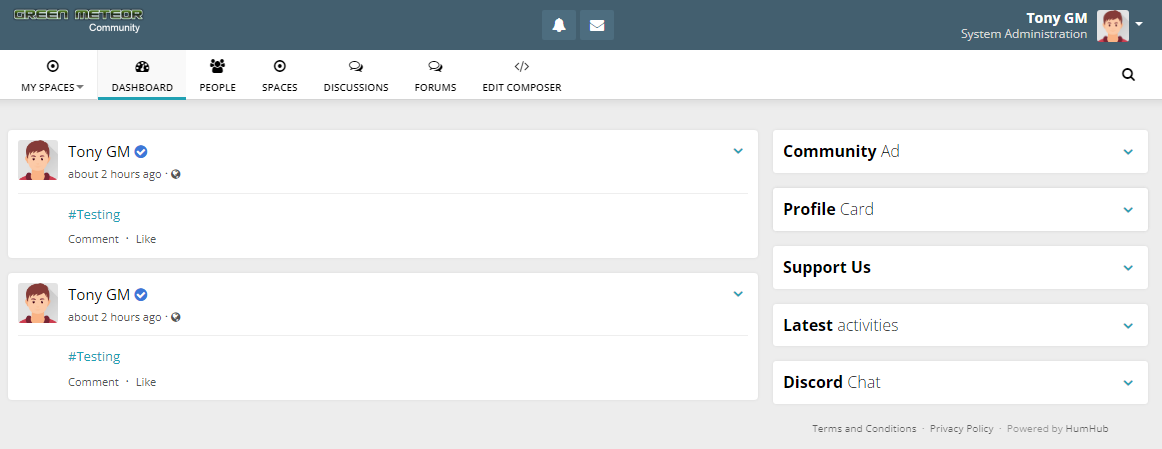
Task: Expand the Community Ad panel
Action: point(1128,152)
